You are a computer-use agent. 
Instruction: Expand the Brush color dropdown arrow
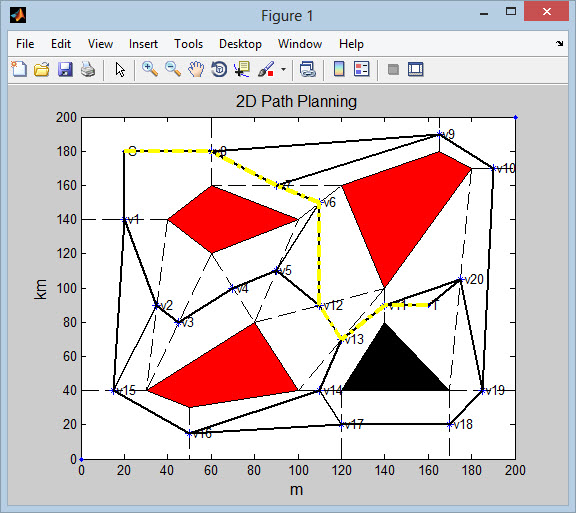click(x=283, y=69)
